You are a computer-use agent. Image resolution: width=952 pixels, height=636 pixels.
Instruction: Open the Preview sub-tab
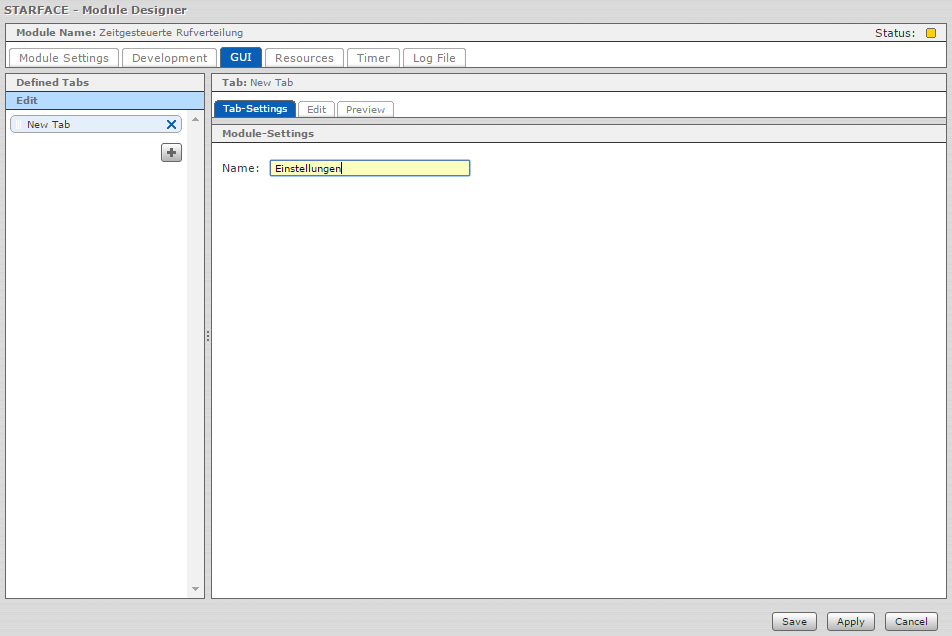point(365,109)
